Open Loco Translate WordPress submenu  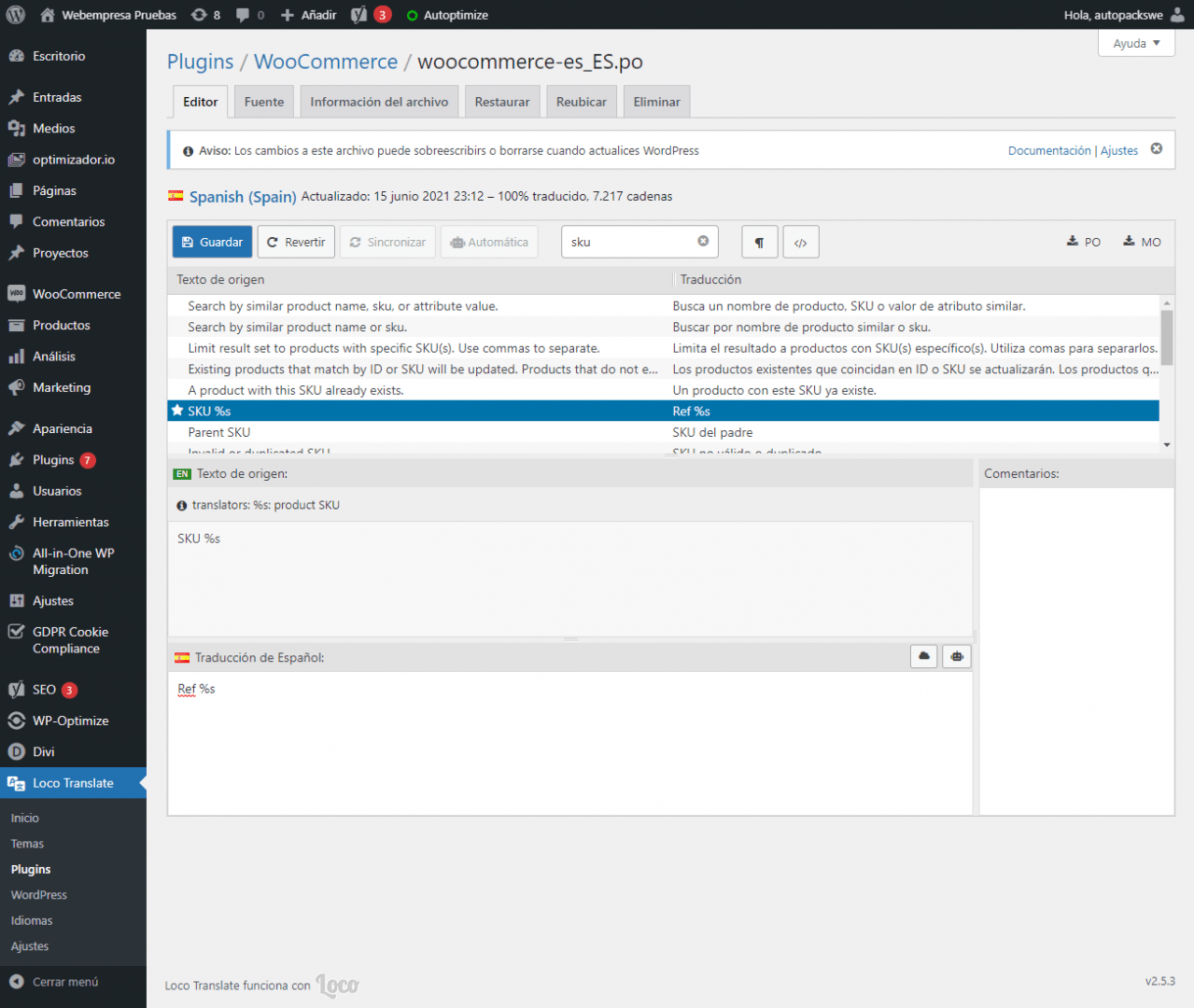pyautogui.click(x=39, y=895)
